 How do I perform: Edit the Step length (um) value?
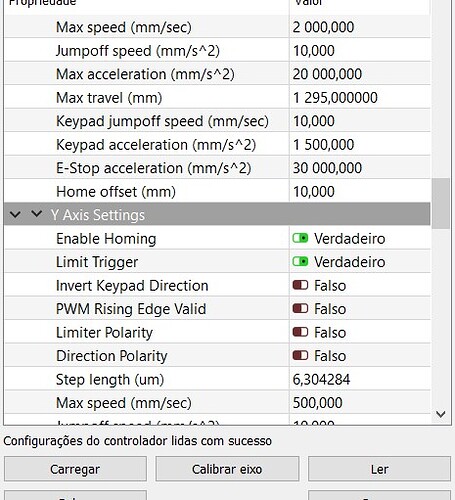click(360, 379)
